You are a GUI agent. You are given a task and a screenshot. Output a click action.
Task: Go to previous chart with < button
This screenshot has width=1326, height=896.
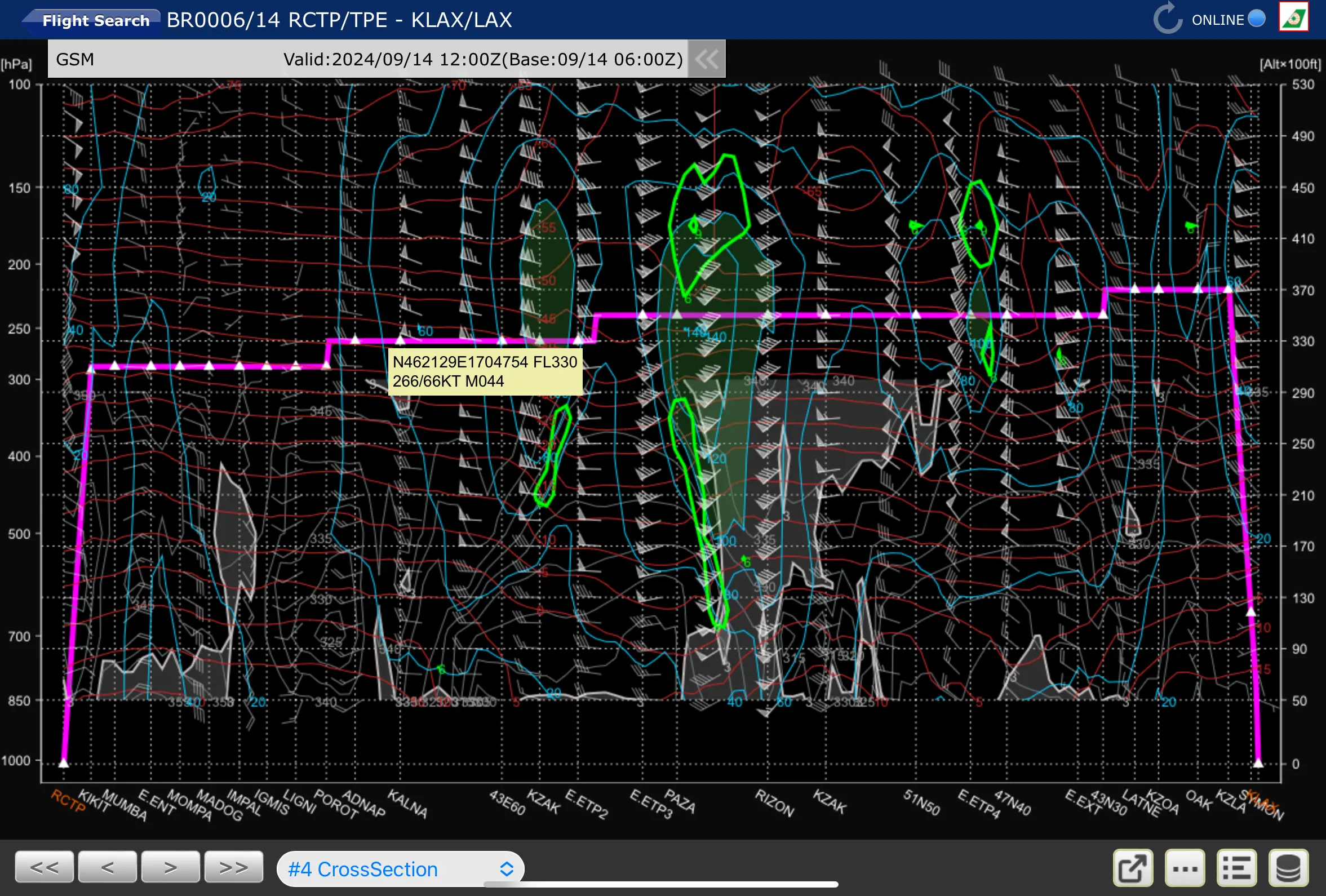point(107,867)
